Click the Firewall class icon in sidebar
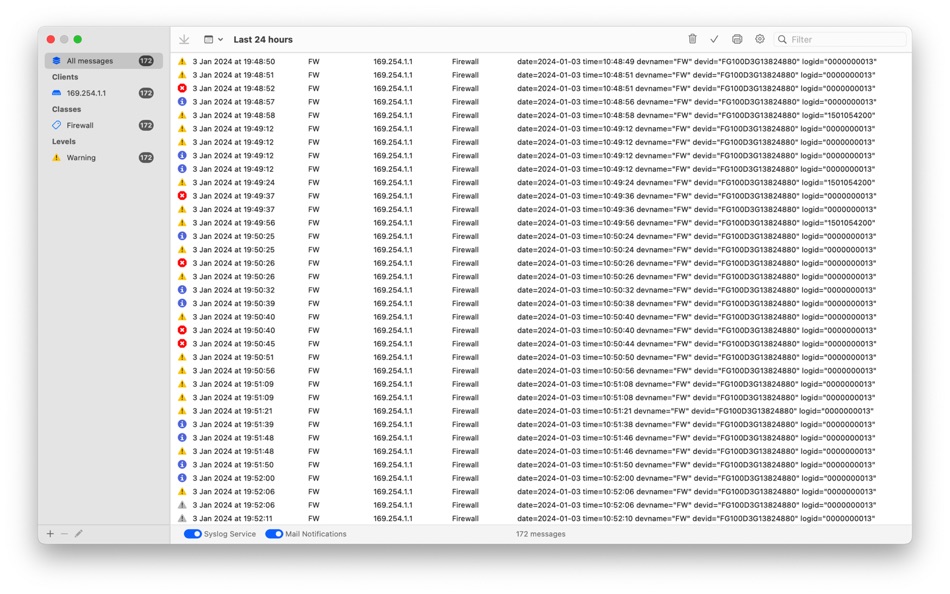 57,125
